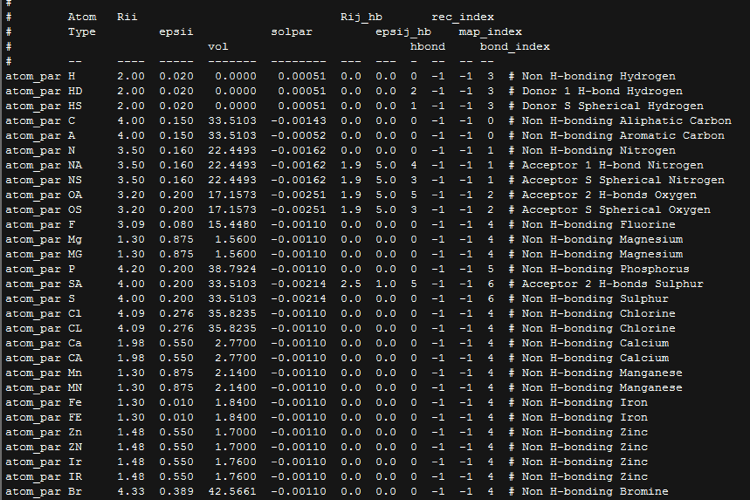Click atom type 'Ca' in mixed case
The width and height of the screenshot is (750, 500).
coord(75,344)
